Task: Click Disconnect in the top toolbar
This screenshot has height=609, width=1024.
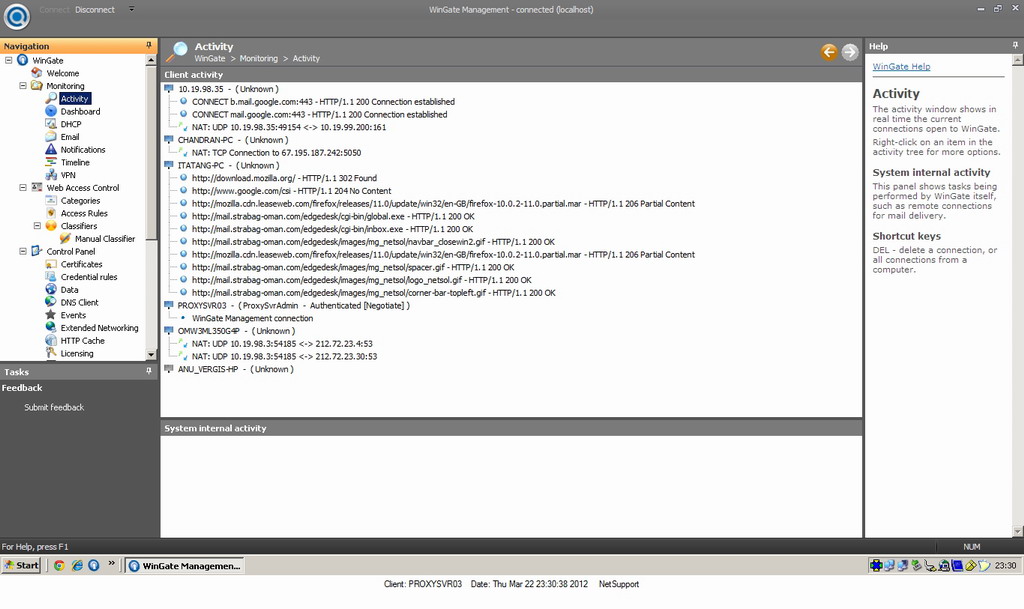Action: tap(95, 10)
